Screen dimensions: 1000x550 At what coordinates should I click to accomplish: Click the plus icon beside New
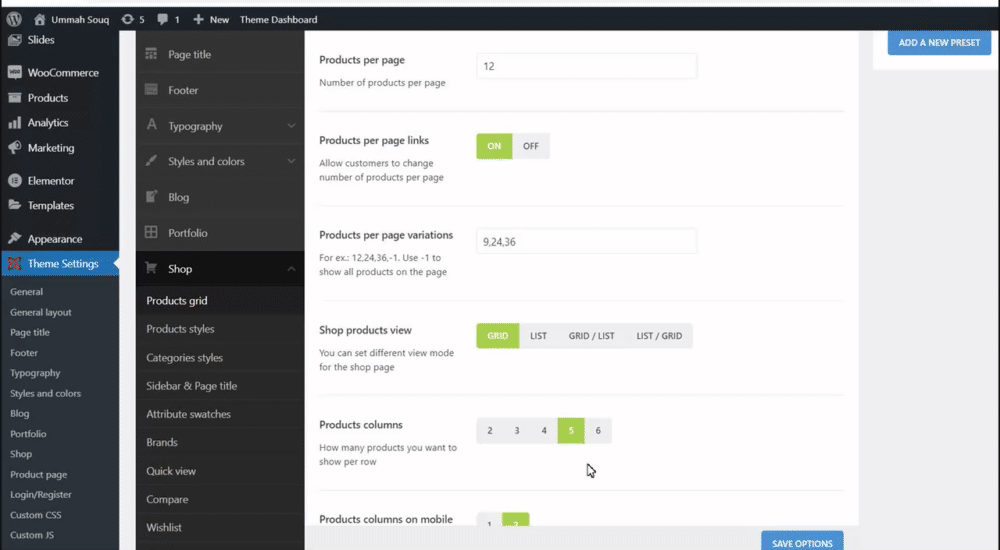[x=198, y=19]
